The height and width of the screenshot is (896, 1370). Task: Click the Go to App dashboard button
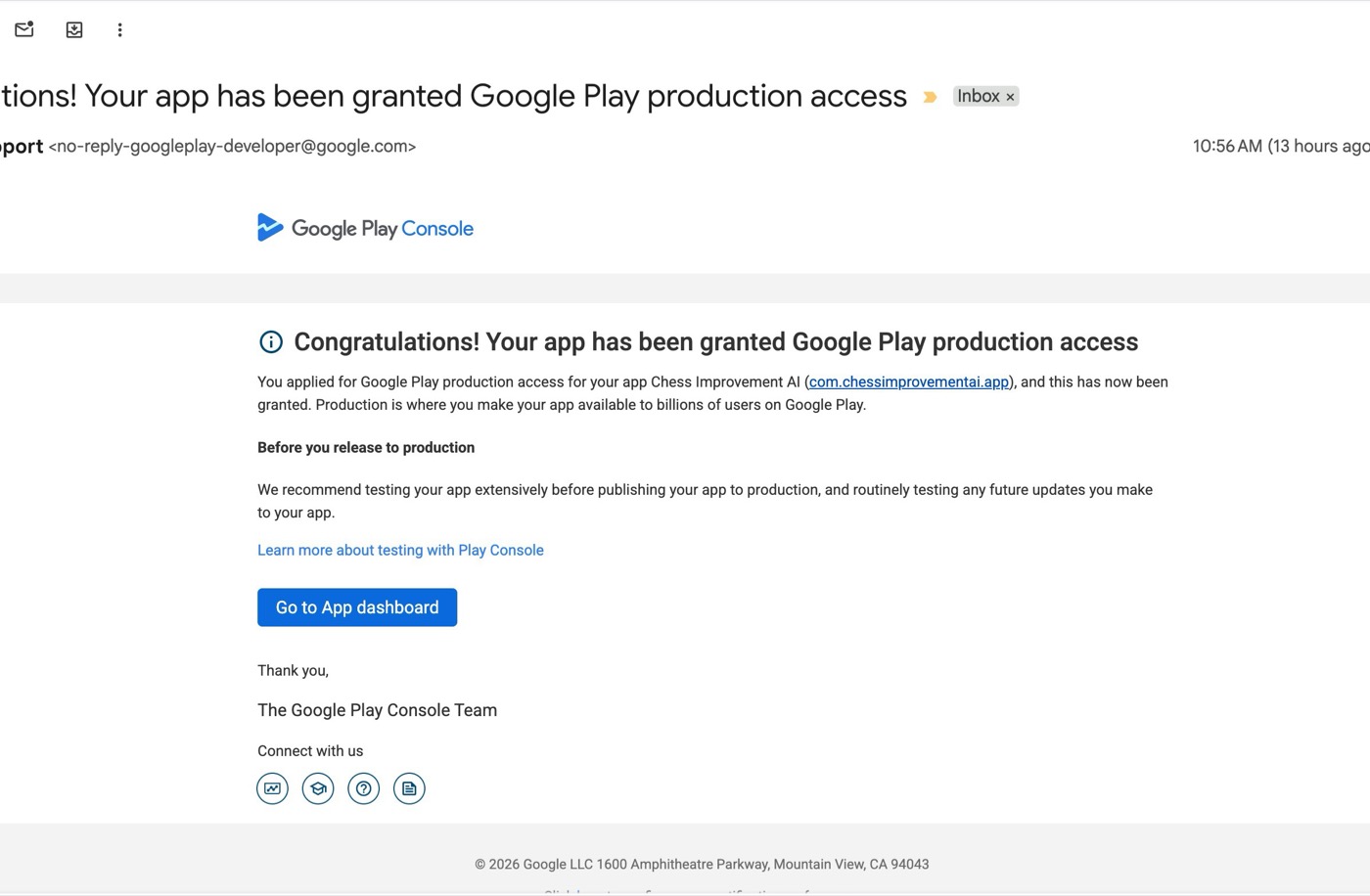coord(357,607)
